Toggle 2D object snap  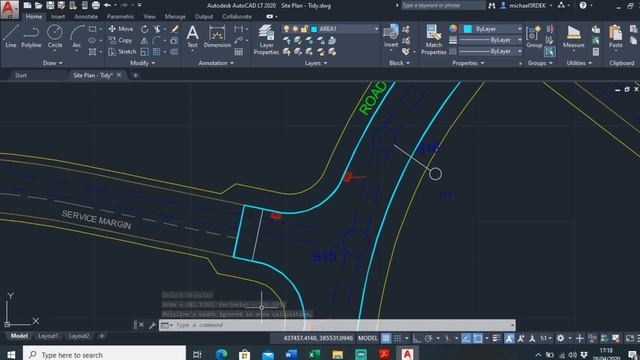[x=478, y=338]
